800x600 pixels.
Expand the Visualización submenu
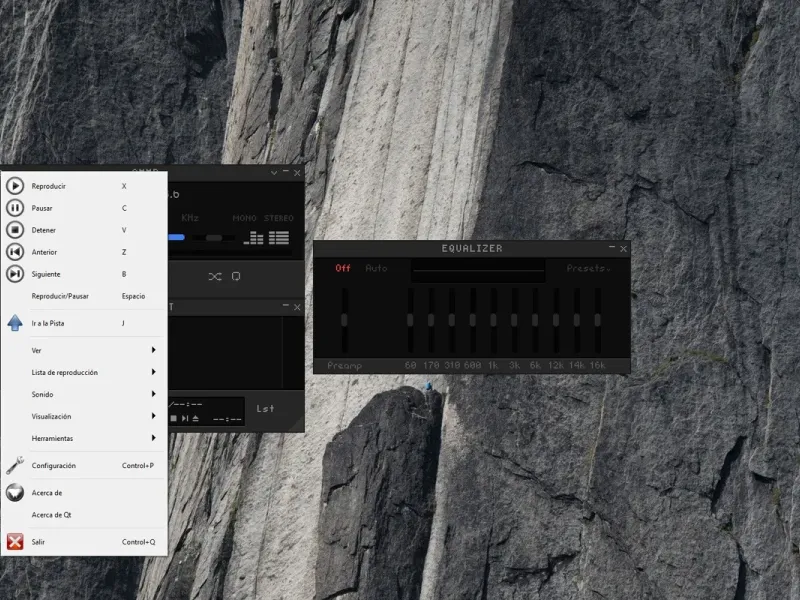click(84, 416)
